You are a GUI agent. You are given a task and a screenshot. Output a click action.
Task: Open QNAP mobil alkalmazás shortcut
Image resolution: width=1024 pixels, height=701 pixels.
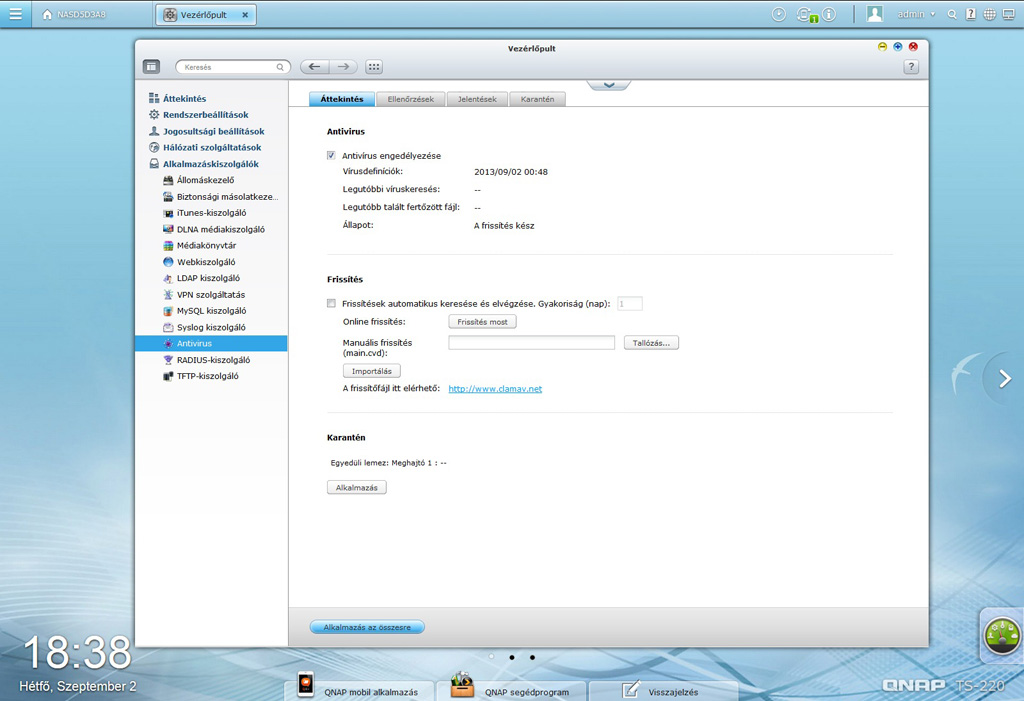pos(360,690)
